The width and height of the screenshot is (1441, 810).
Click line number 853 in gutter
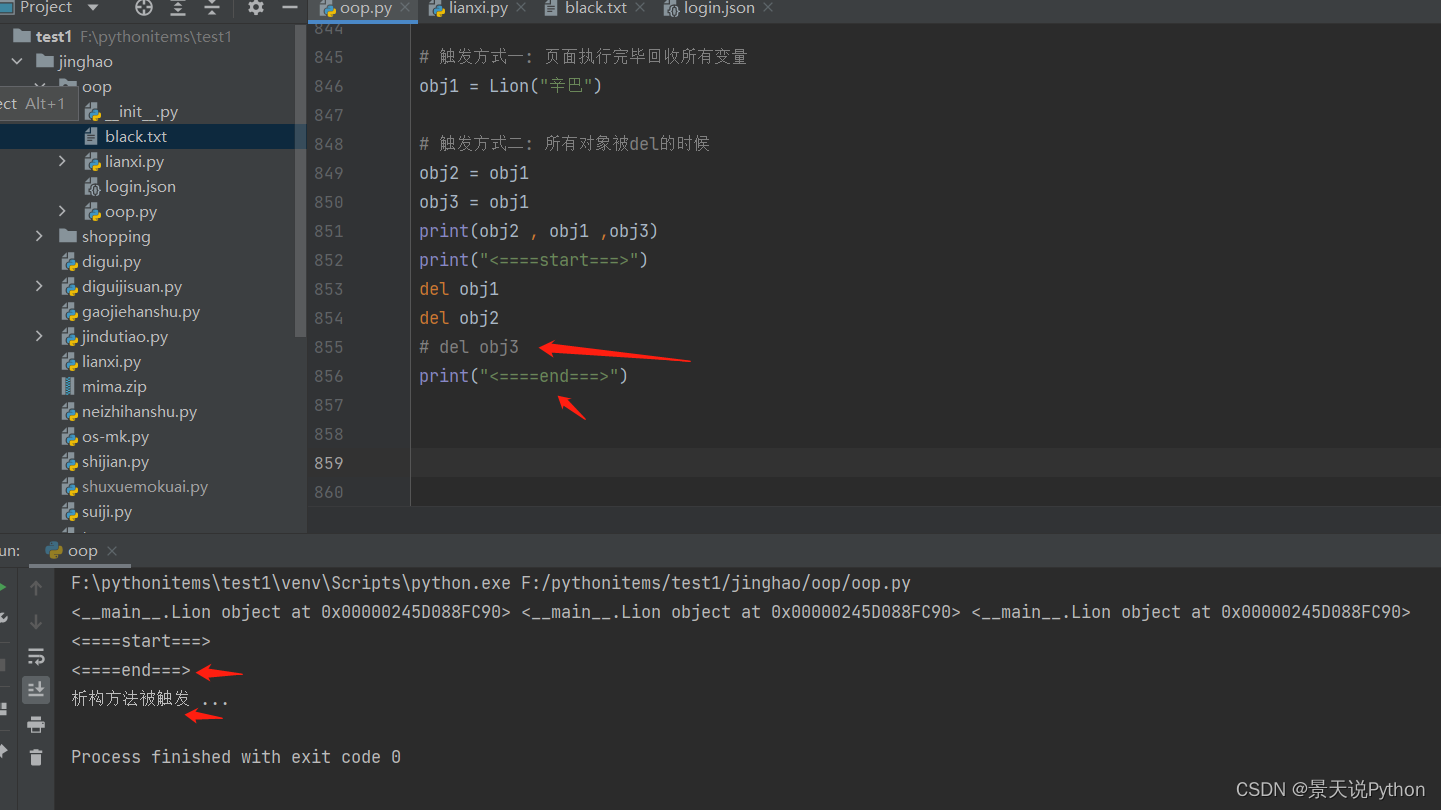coord(328,289)
